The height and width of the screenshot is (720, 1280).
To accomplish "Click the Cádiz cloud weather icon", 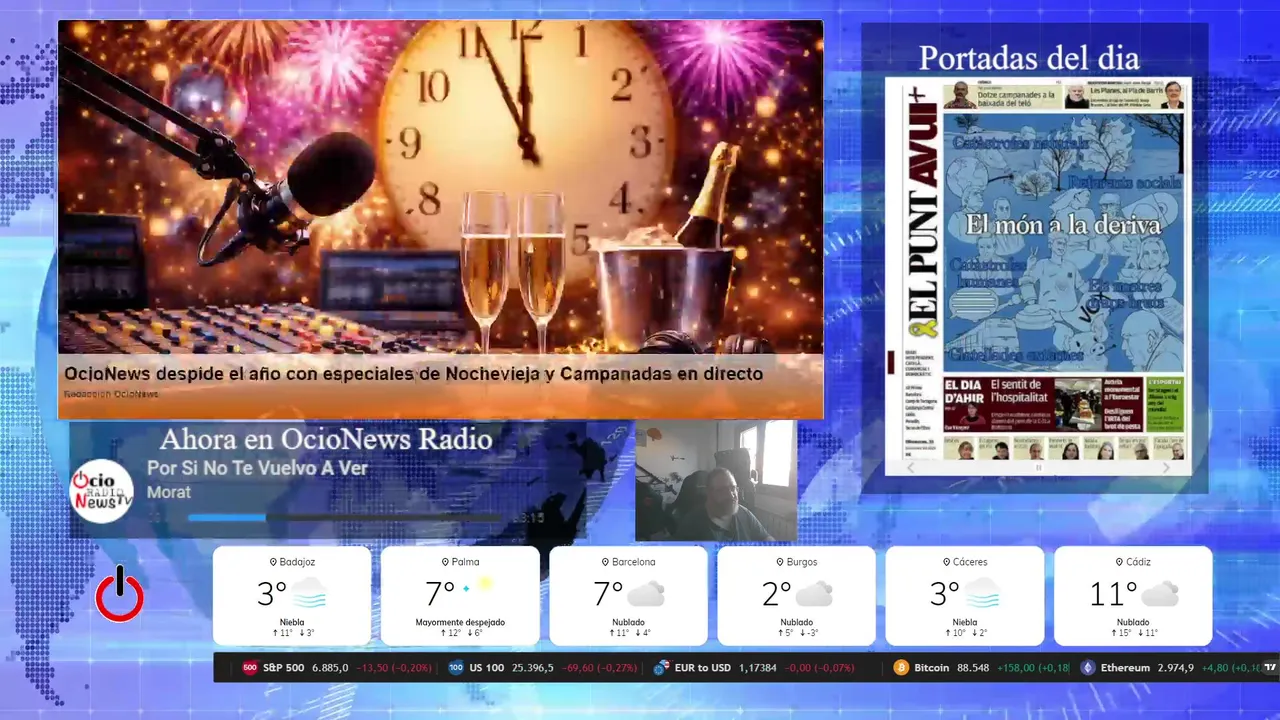I will (1160, 594).
